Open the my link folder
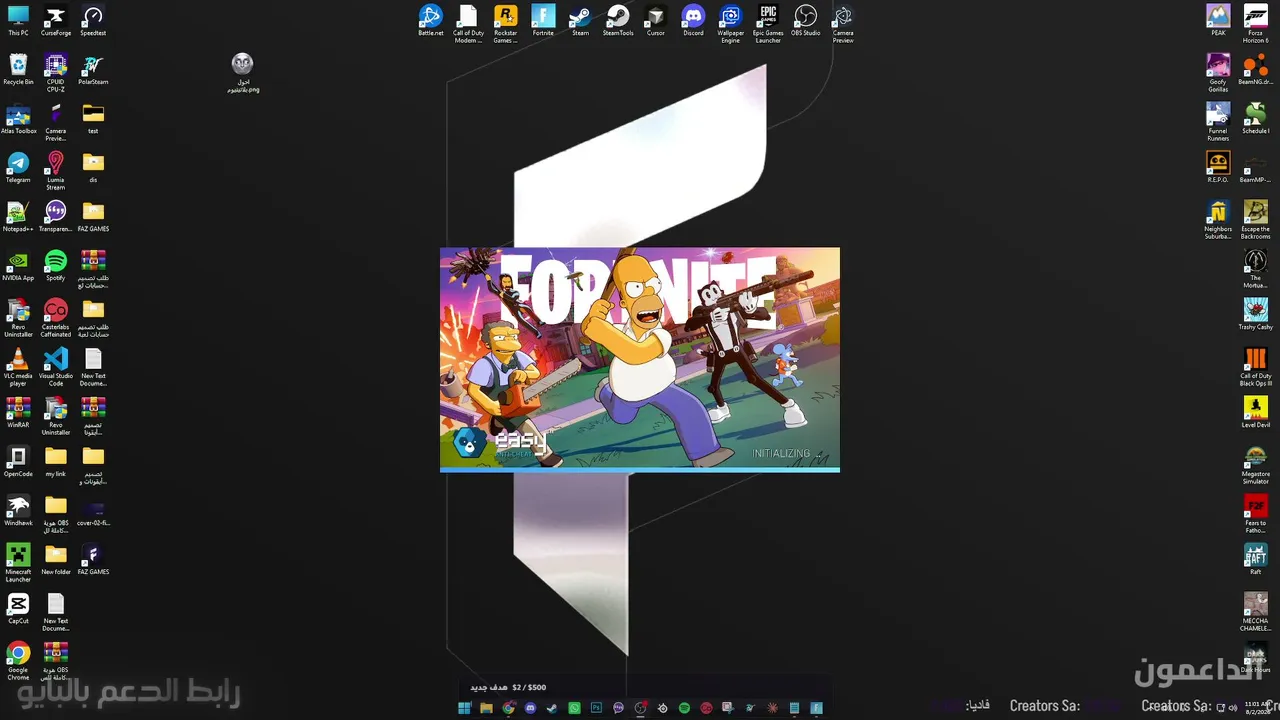The width and height of the screenshot is (1280, 720). [56, 462]
